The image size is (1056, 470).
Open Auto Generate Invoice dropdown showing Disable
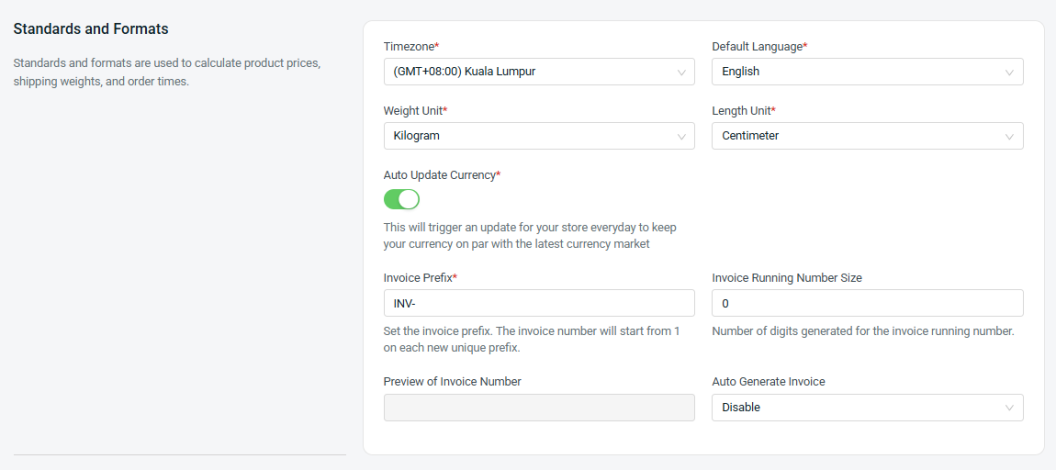[858, 408]
